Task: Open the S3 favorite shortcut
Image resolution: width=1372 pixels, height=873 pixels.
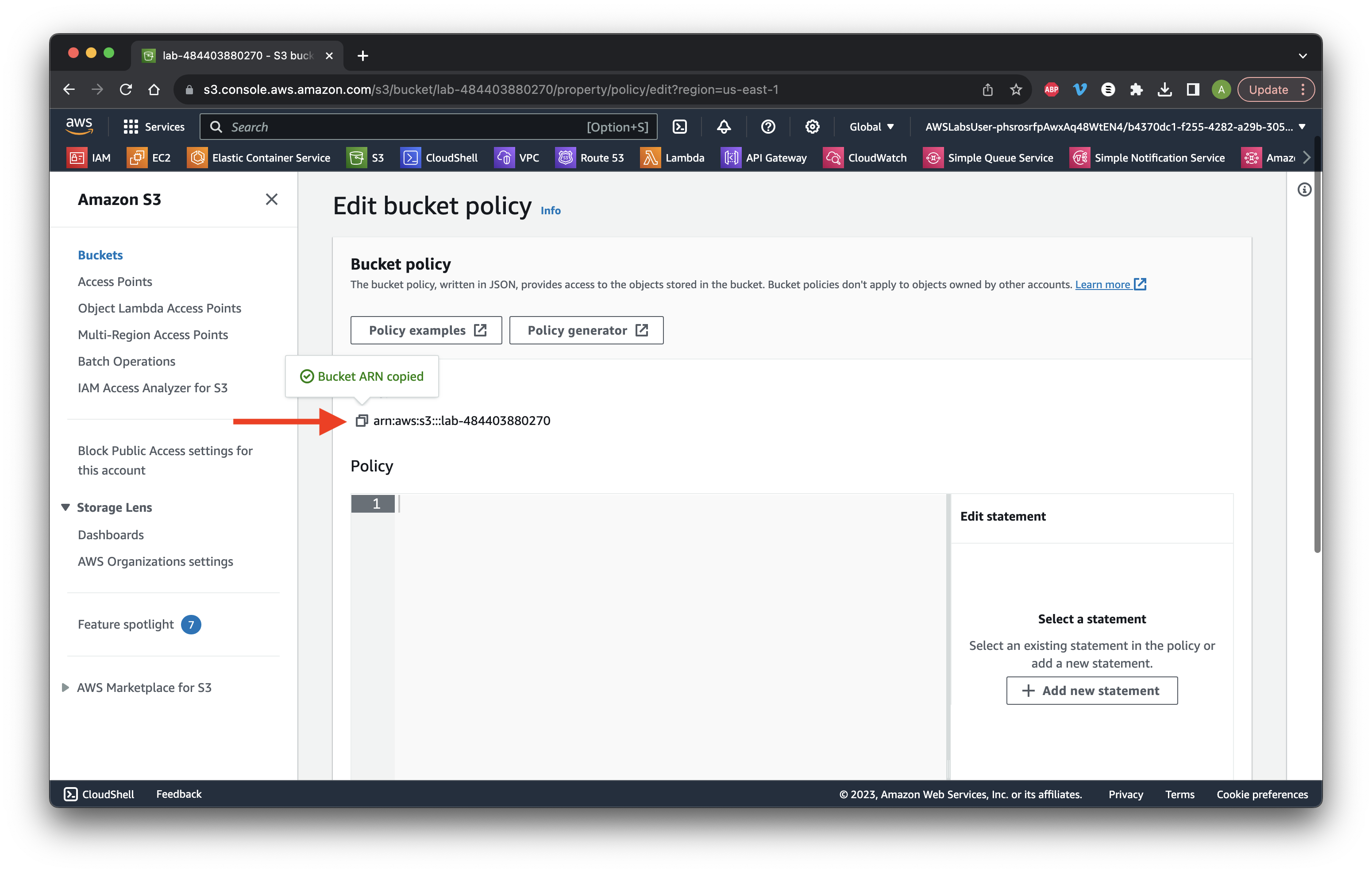Action: coord(366,158)
